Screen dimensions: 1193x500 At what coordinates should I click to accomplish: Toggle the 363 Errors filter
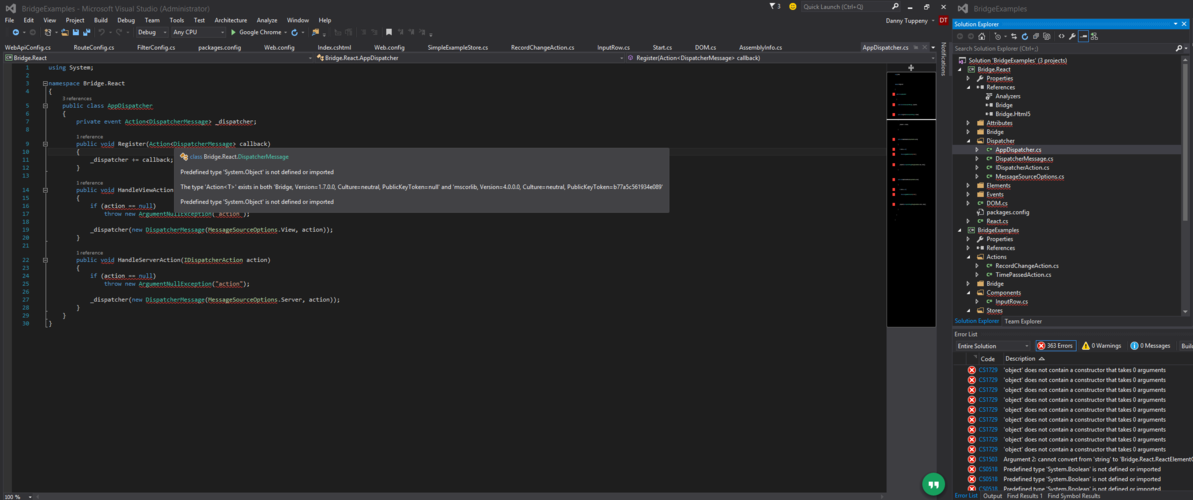click(1056, 346)
